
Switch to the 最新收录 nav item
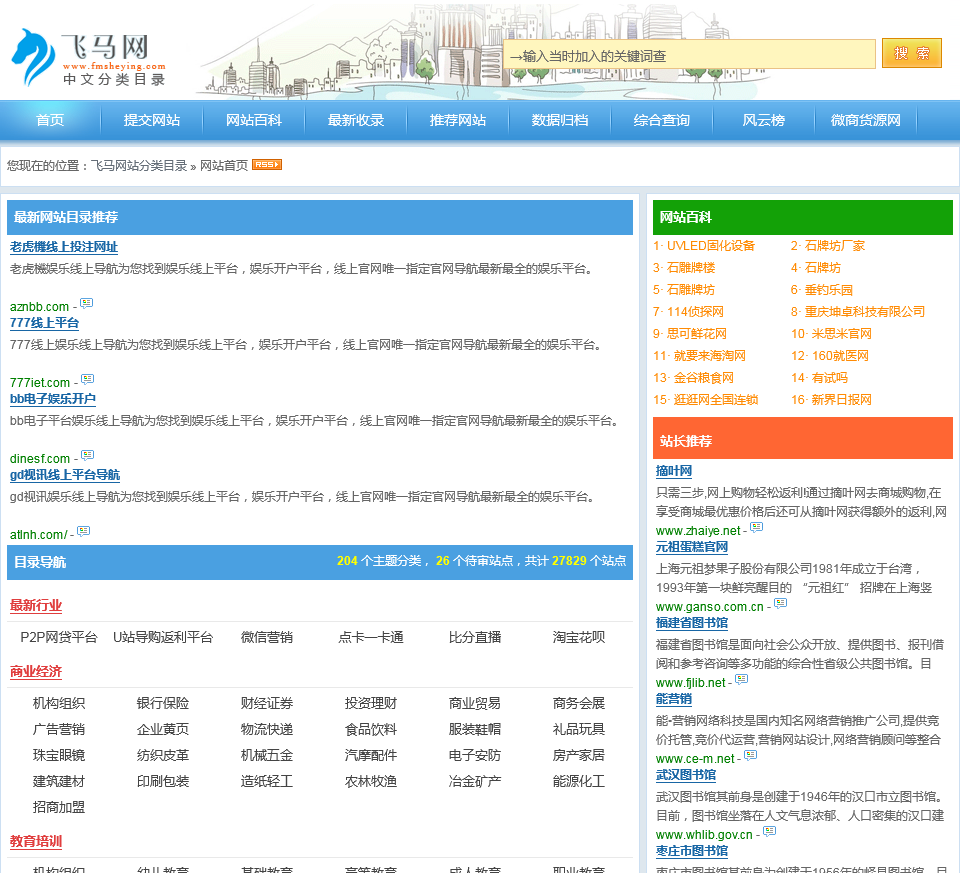[x=356, y=120]
